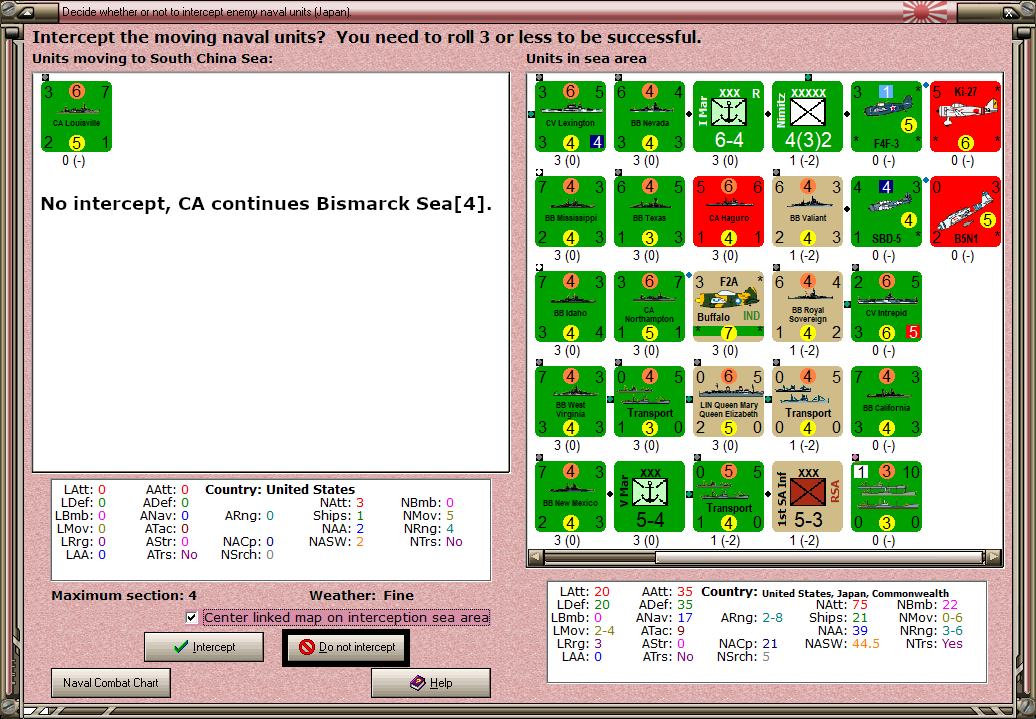Click the 'Units in sea area' heading
This screenshot has width=1036, height=719.
click(586, 59)
